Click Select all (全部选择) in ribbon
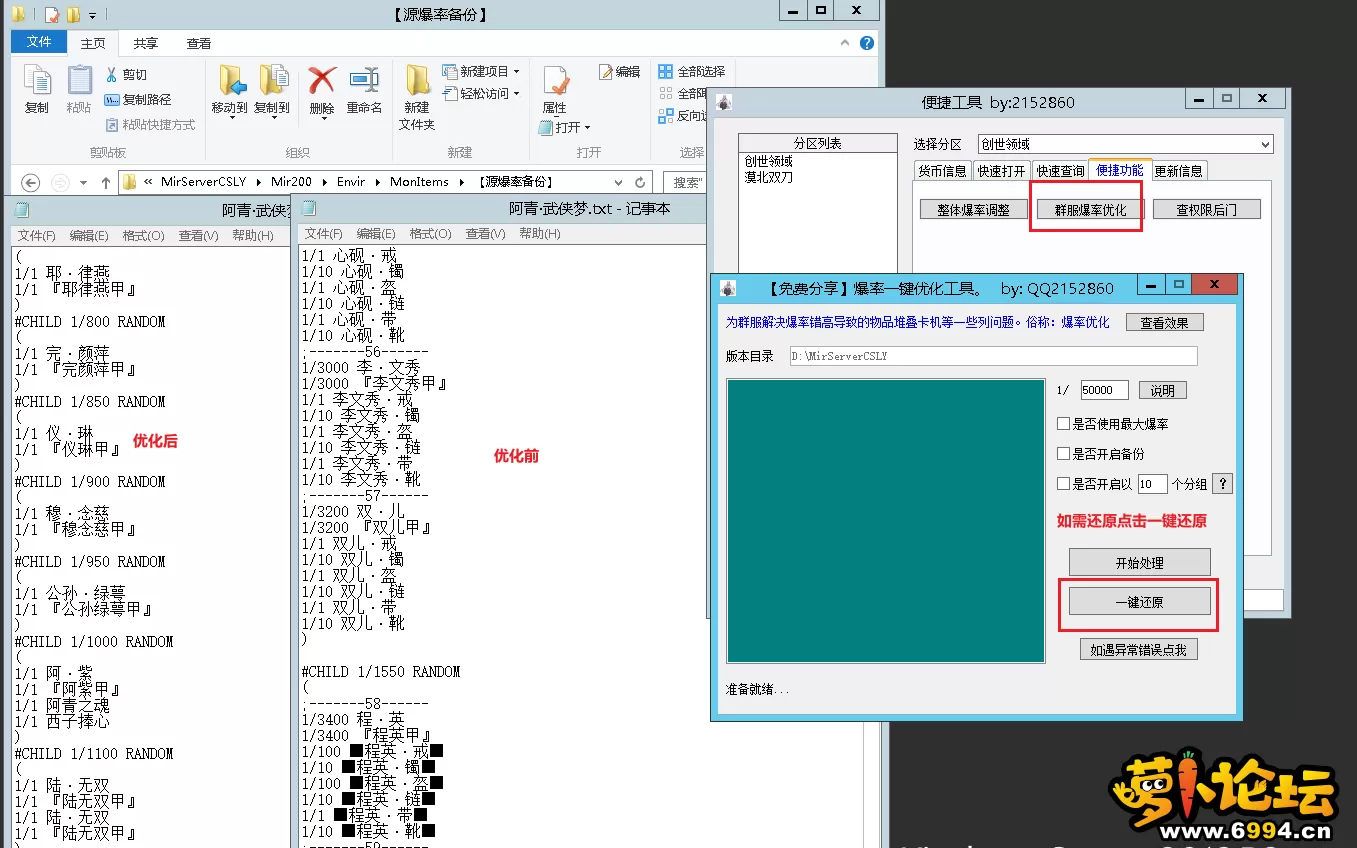 coord(691,71)
